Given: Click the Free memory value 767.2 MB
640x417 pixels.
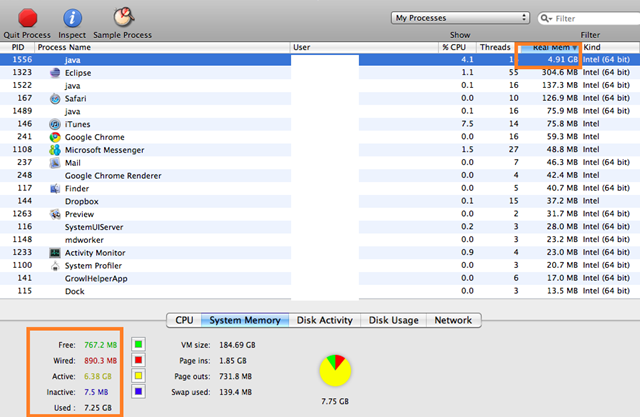Looking at the screenshot, I should tap(100, 345).
